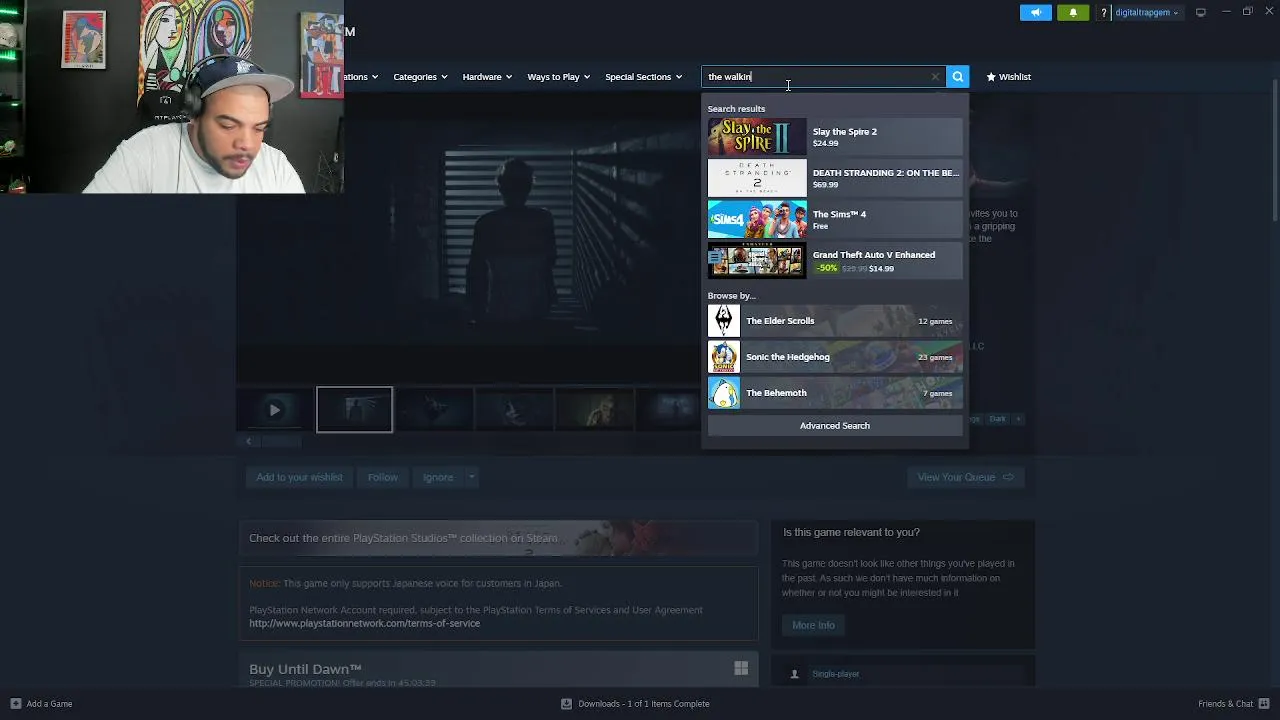Click the Ignore button
Image resolution: width=1280 pixels, height=720 pixels.
coord(438,478)
